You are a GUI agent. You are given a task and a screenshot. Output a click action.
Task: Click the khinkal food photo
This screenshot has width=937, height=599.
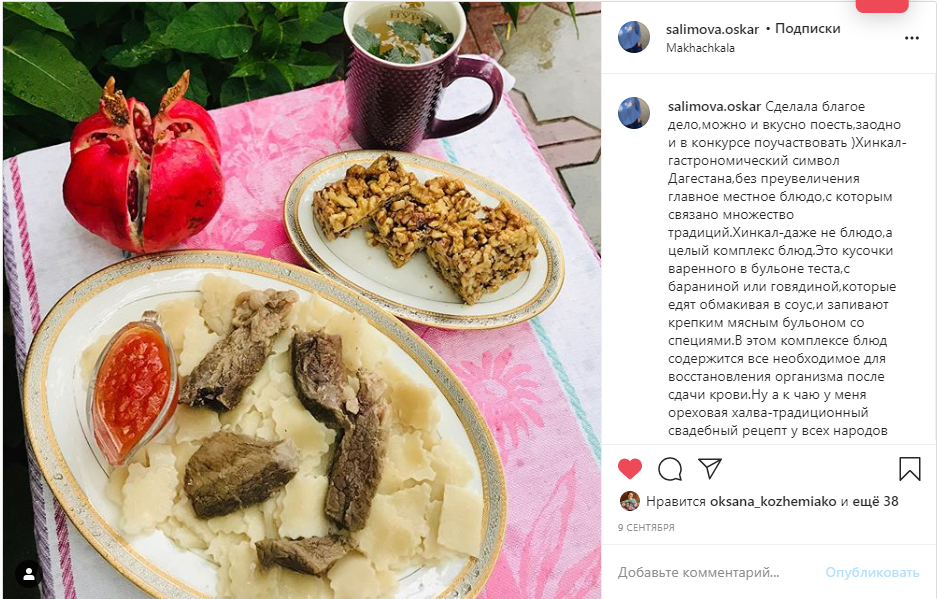coord(302,301)
